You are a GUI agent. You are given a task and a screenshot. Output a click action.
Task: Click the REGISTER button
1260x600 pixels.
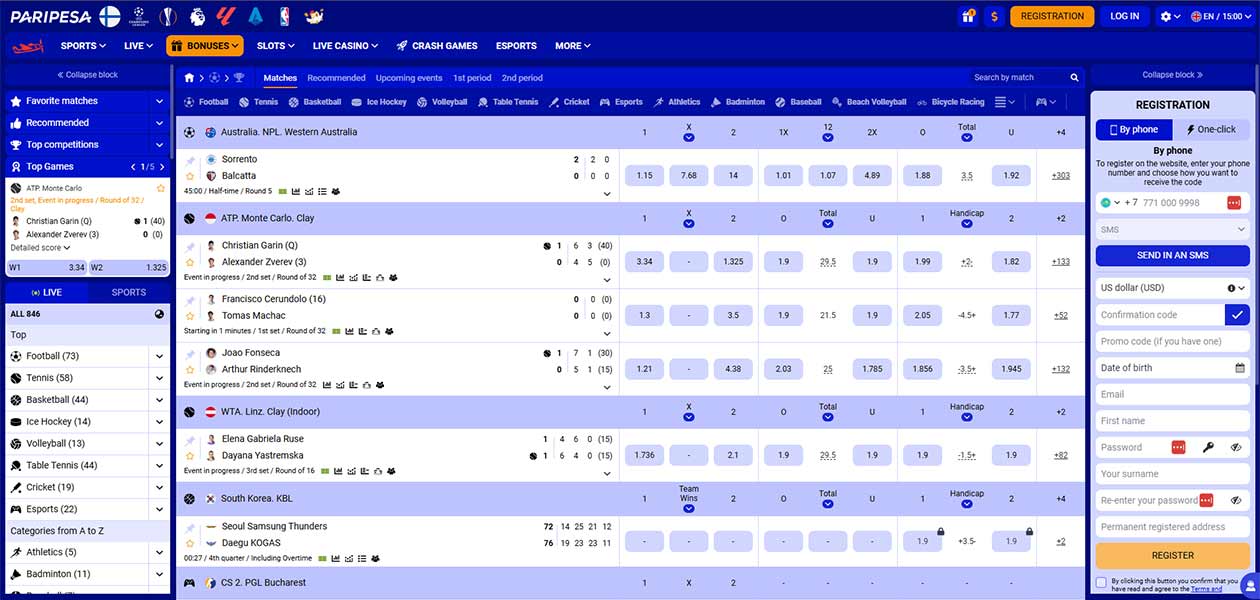pyautogui.click(x=1172, y=555)
